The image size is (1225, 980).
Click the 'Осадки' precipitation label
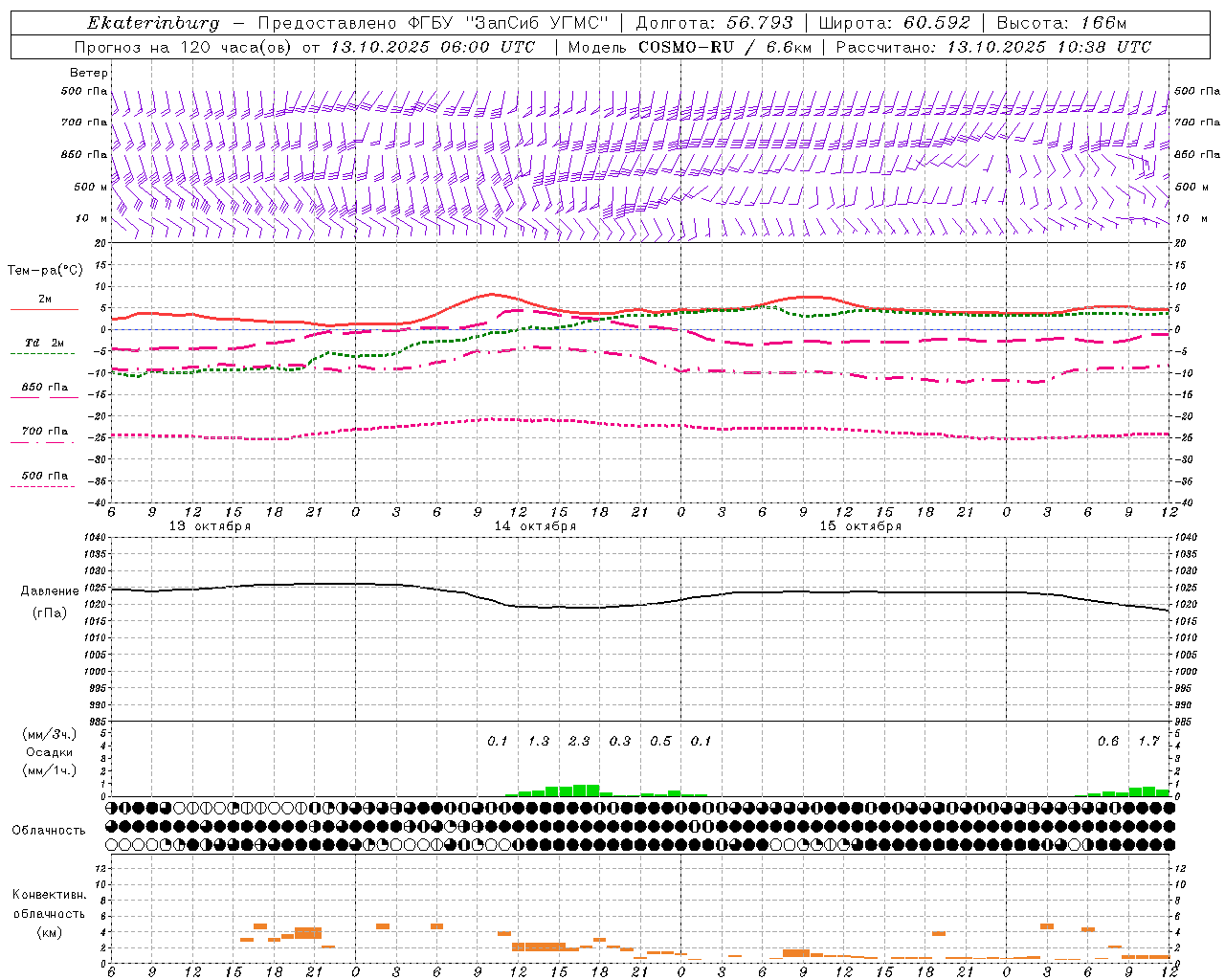(x=50, y=752)
